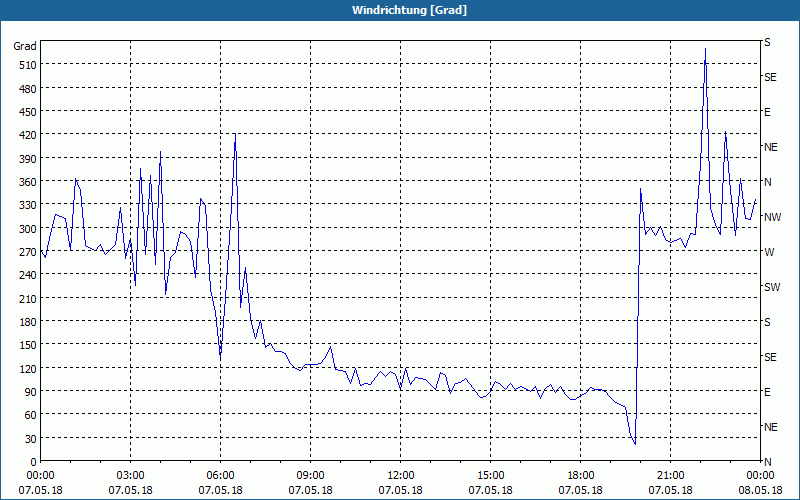Viewport: 800px width, 500px height.
Task: Click the 12:00 time label on the x-axis
Action: [x=401, y=476]
